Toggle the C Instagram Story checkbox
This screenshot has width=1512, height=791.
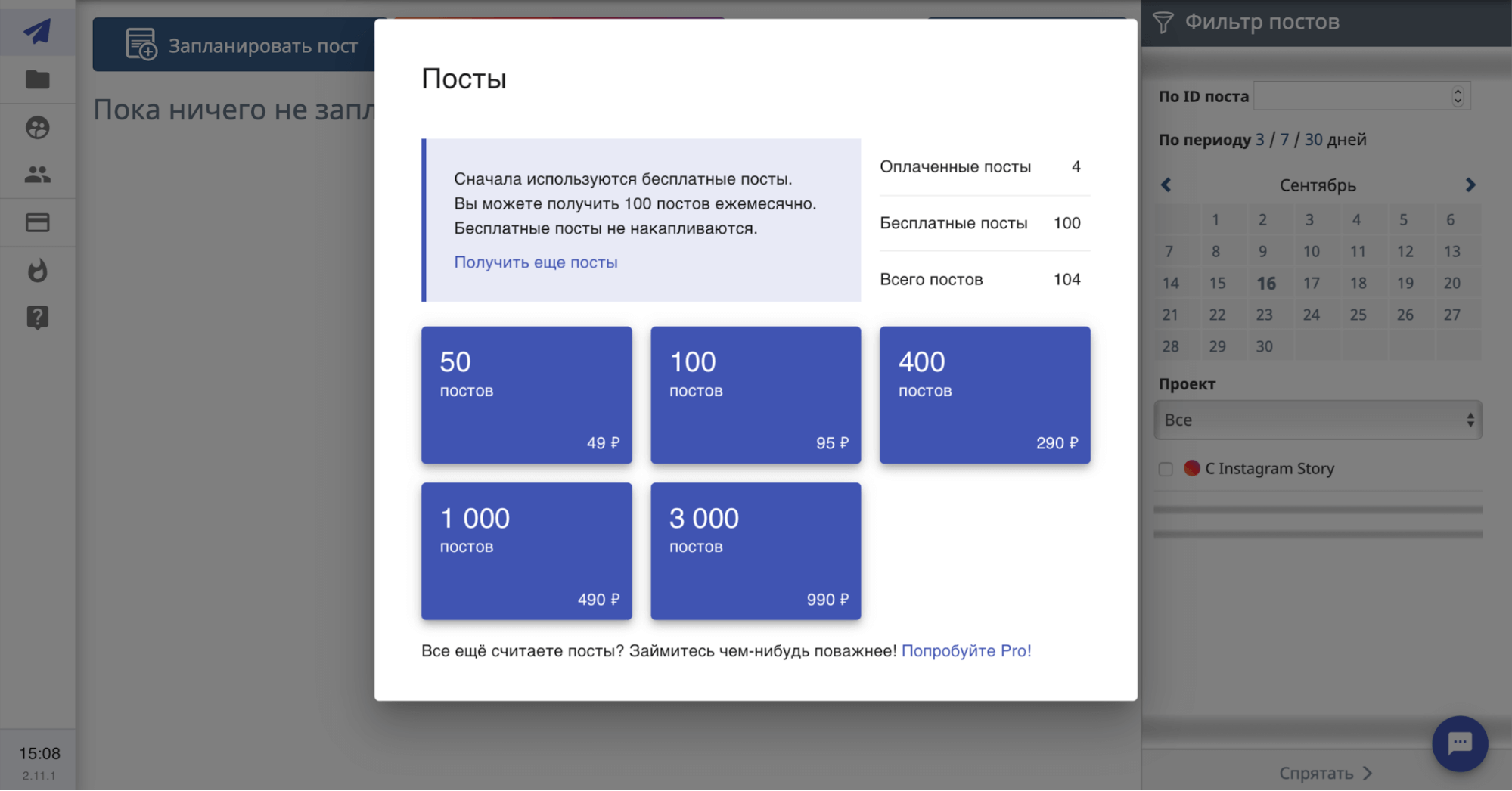pos(1165,469)
